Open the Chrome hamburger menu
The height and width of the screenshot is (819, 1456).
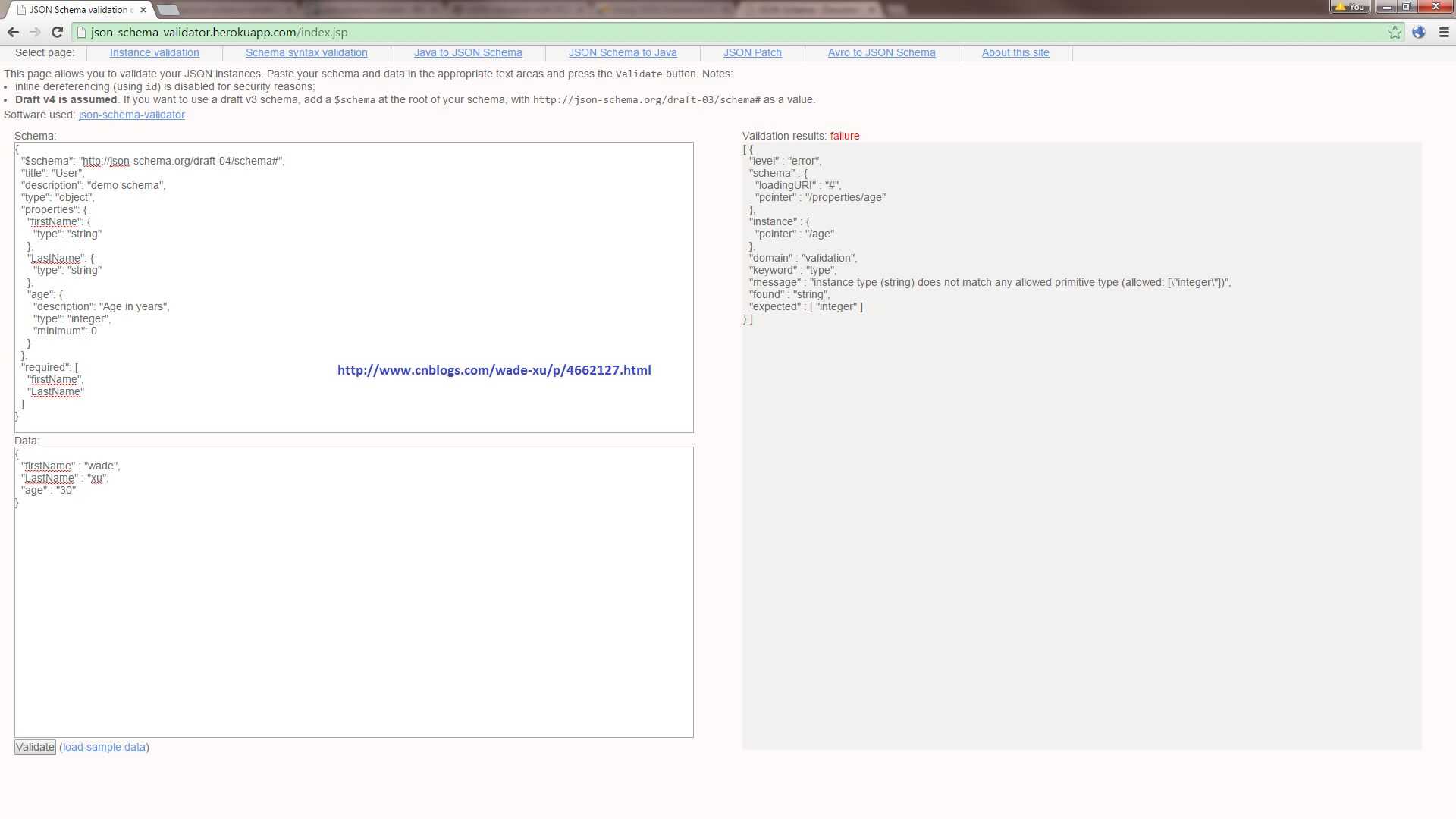click(x=1444, y=32)
